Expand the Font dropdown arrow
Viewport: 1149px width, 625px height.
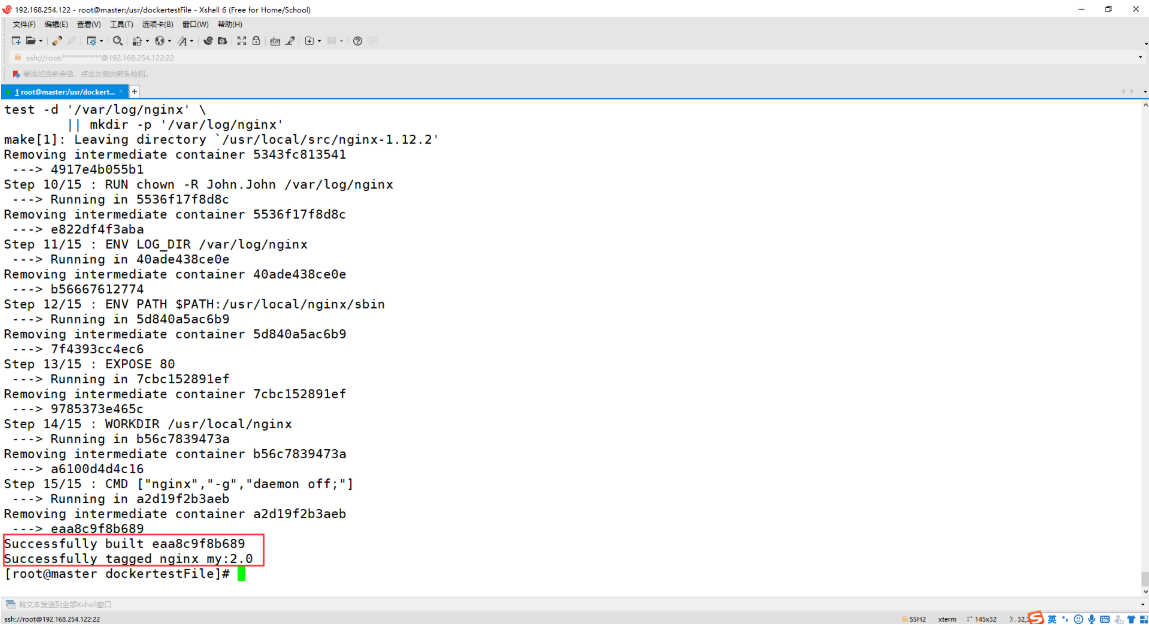[x=192, y=41]
